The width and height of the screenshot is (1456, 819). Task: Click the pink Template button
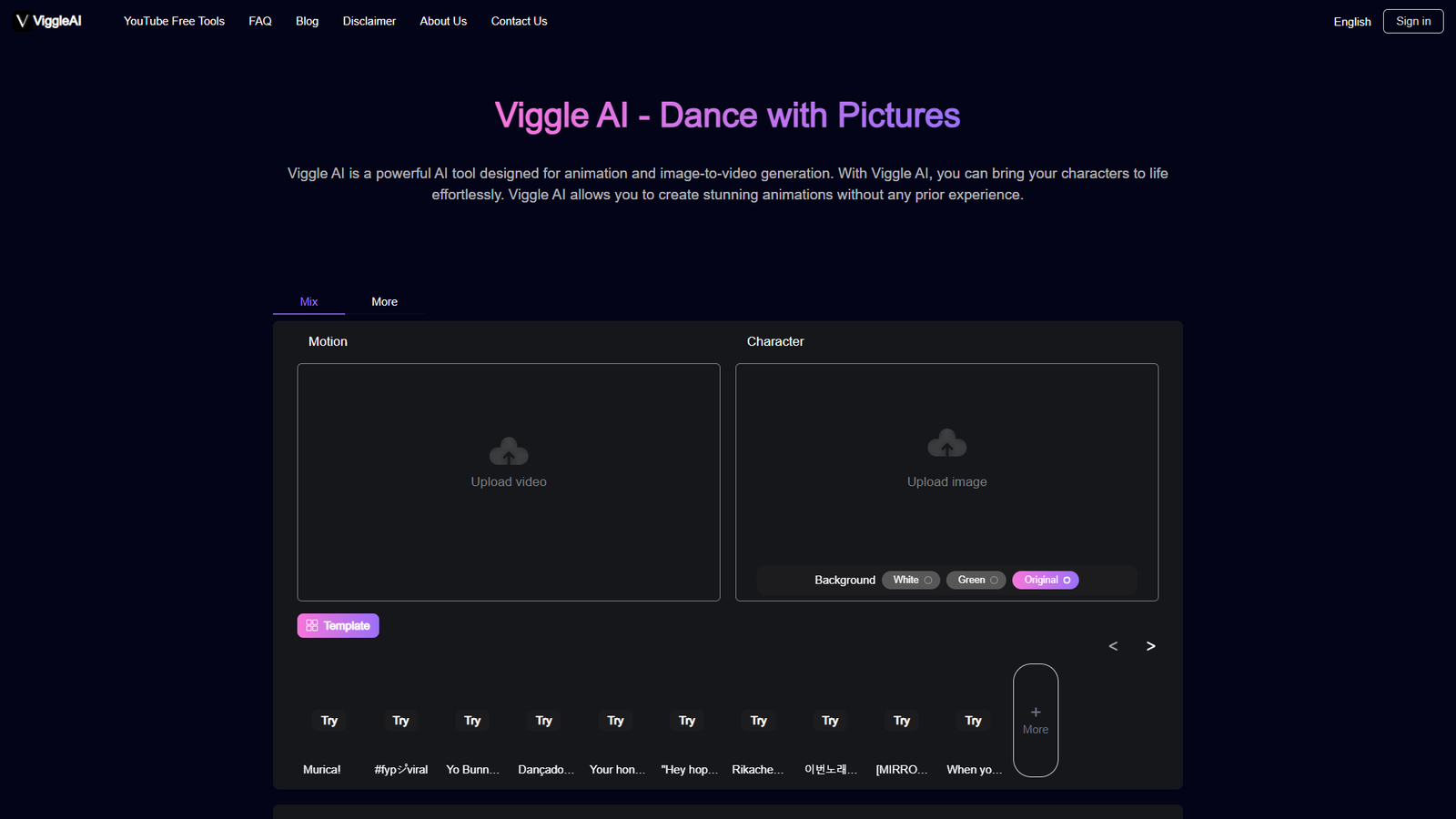[x=338, y=626]
